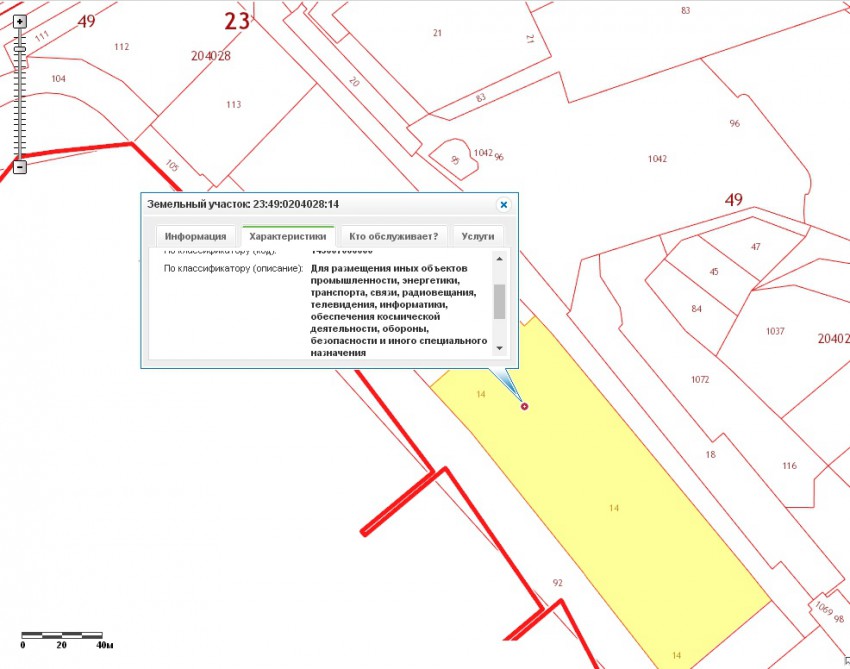Switch to the Информация tab

[196, 237]
